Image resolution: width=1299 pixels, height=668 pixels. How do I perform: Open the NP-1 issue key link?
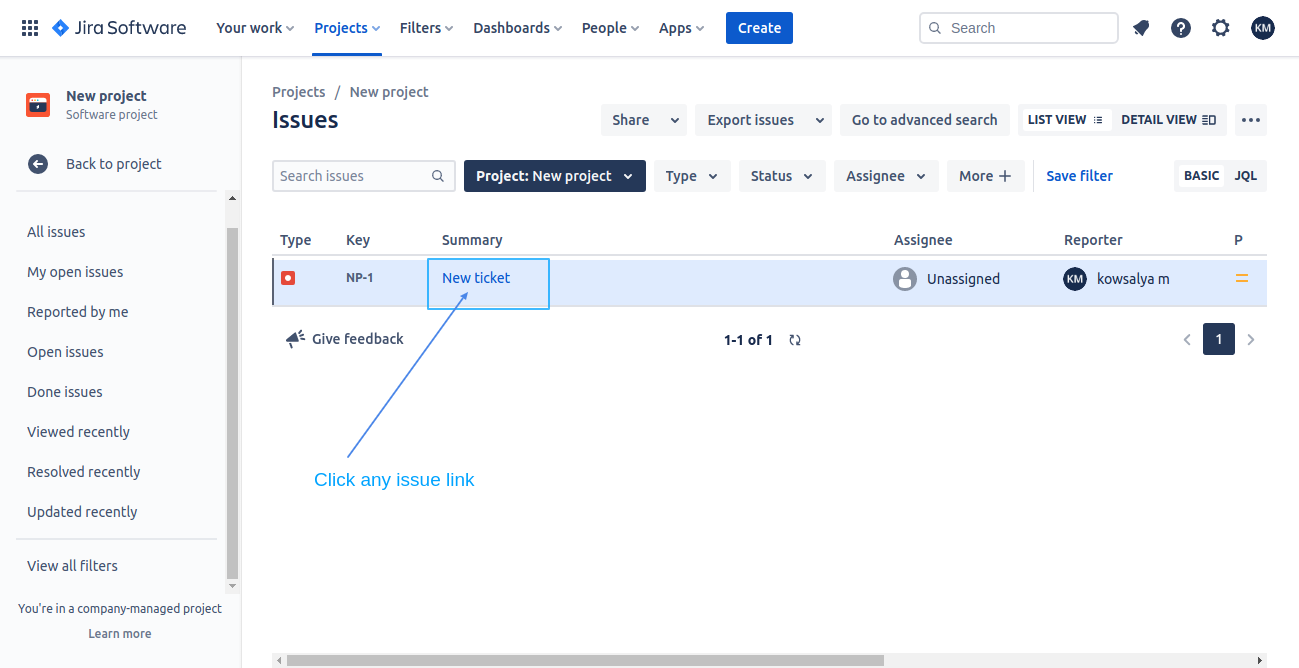tap(360, 278)
